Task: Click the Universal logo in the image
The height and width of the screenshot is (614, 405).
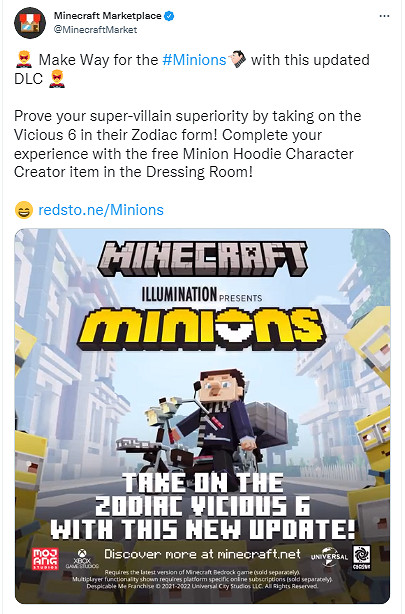Action: click(x=329, y=557)
